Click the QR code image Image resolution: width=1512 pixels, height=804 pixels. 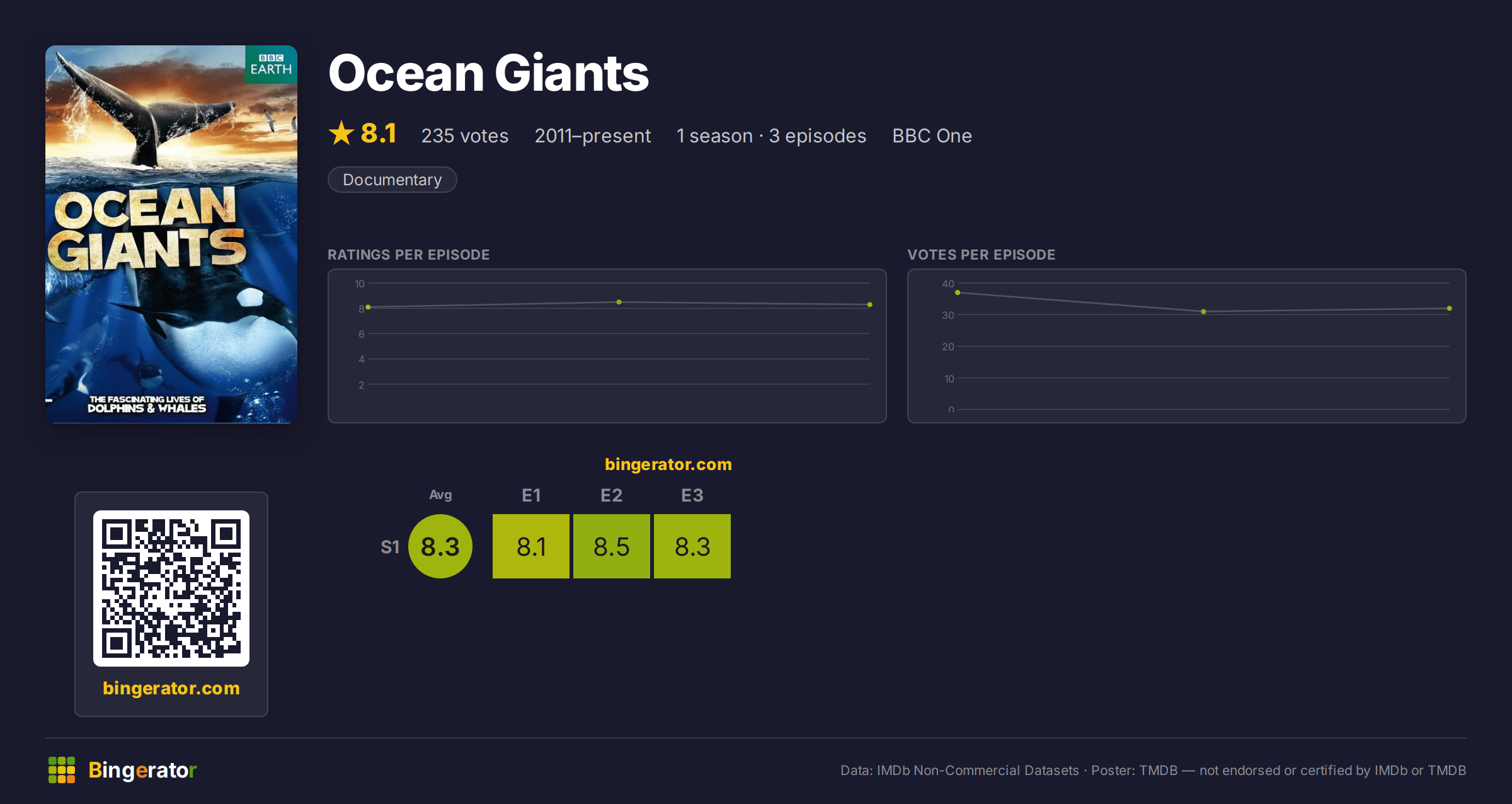coord(171,589)
